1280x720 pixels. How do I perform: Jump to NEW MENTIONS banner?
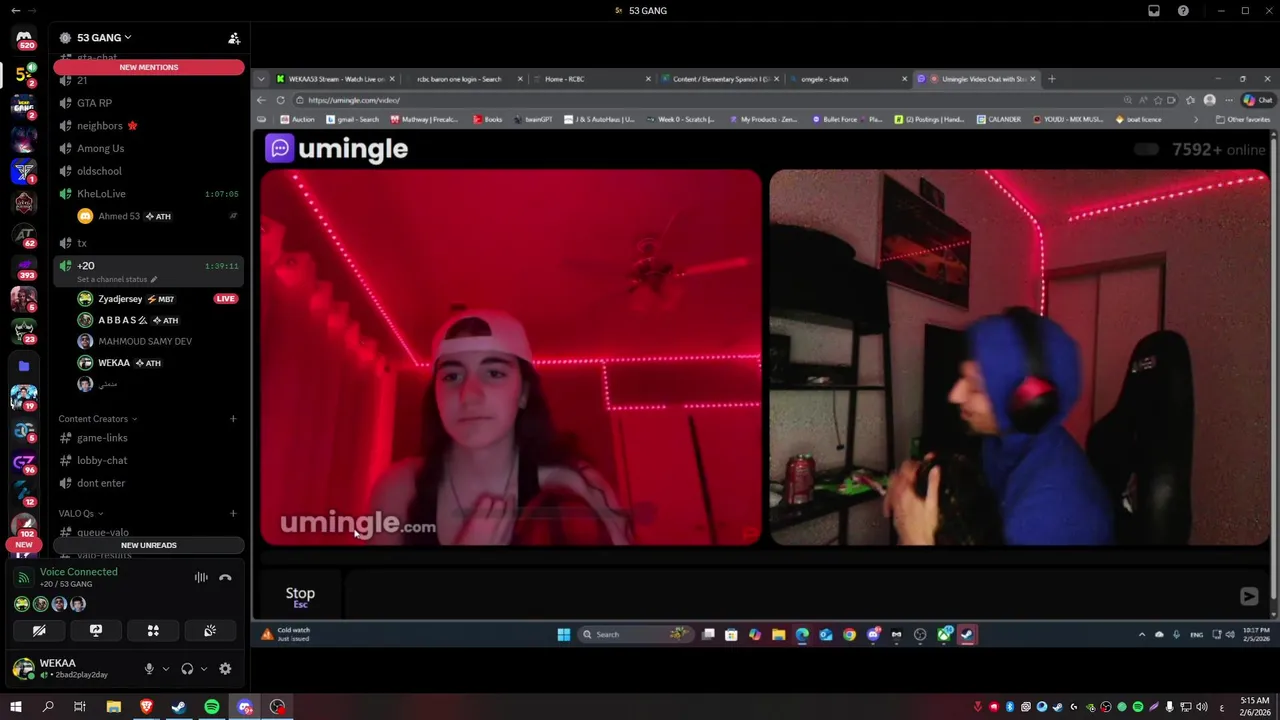click(149, 67)
